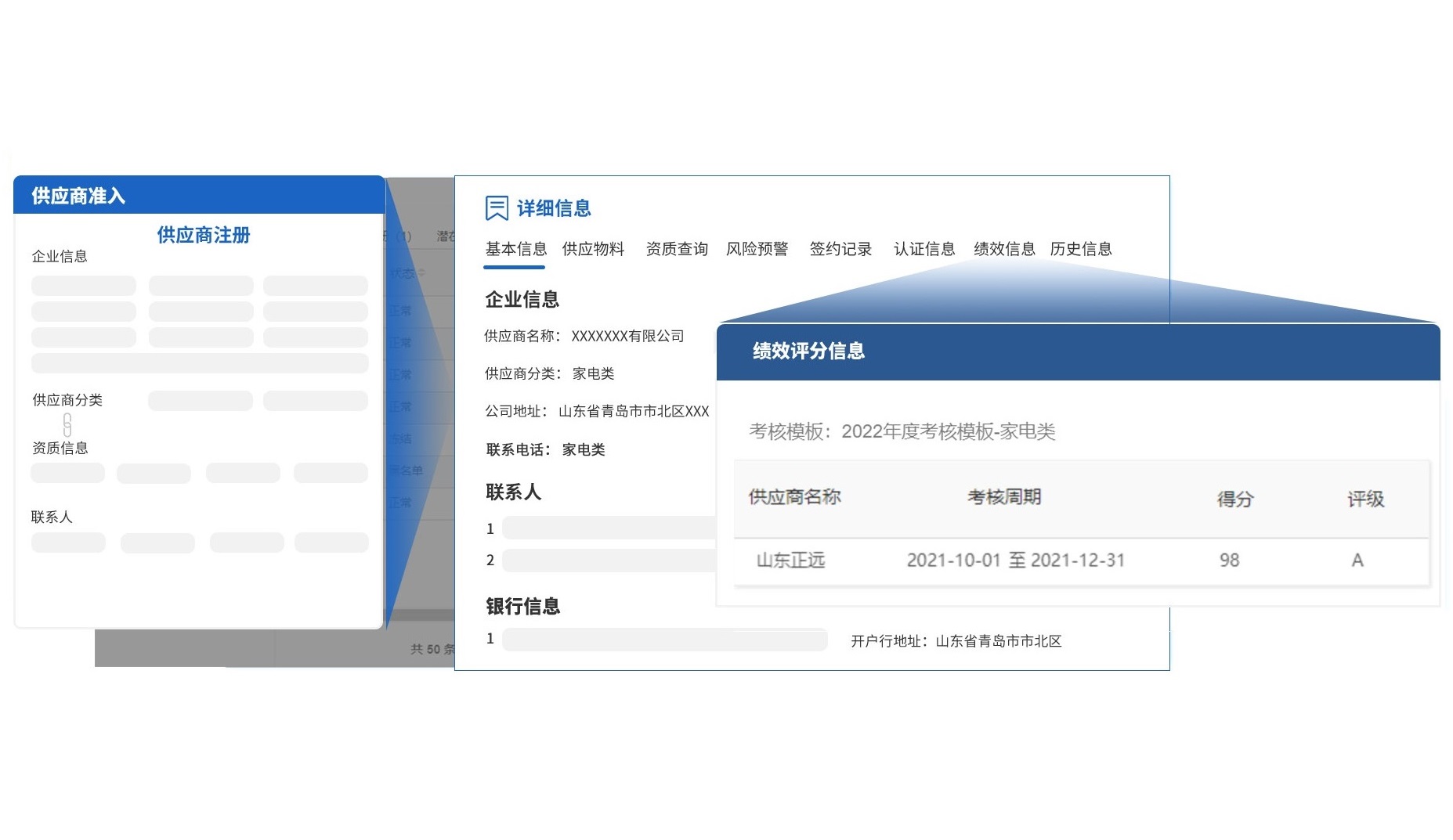This screenshot has height=840, width=1453.
Task: Click the 供应商准入 panel header
Action: [199, 195]
